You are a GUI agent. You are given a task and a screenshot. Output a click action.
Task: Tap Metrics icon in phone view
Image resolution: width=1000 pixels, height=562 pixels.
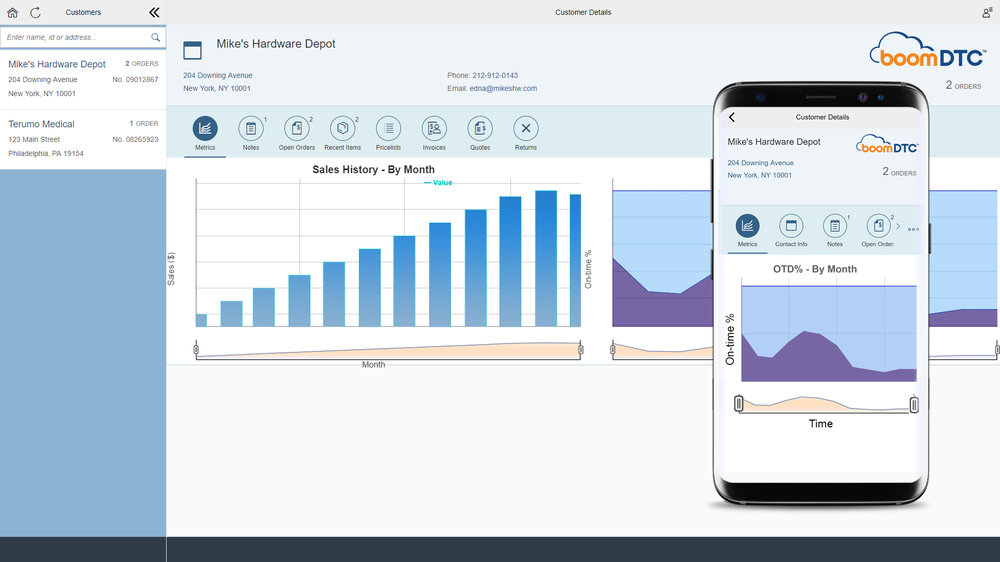coord(747,225)
